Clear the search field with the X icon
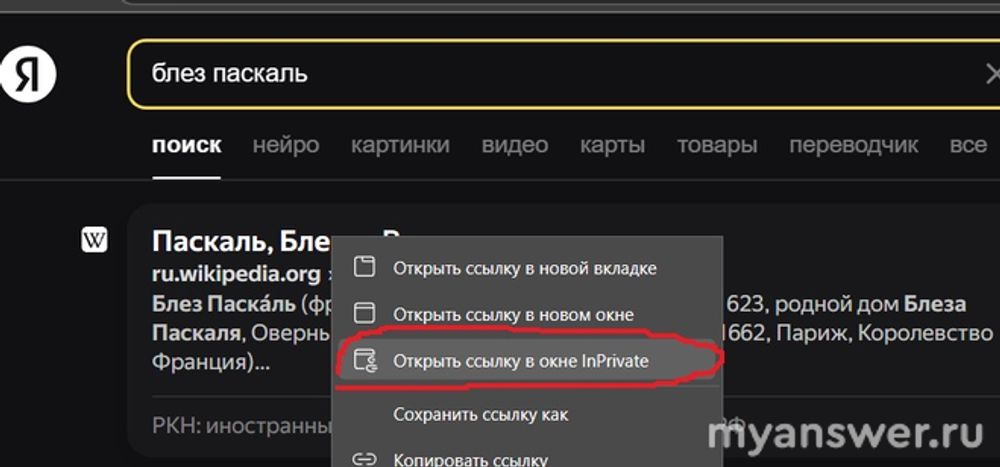This screenshot has width=1000, height=467. [x=992, y=74]
